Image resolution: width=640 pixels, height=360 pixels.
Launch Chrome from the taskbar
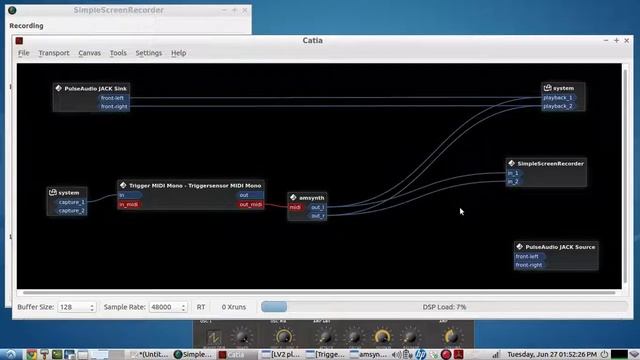pyautogui.click(x=31, y=354)
